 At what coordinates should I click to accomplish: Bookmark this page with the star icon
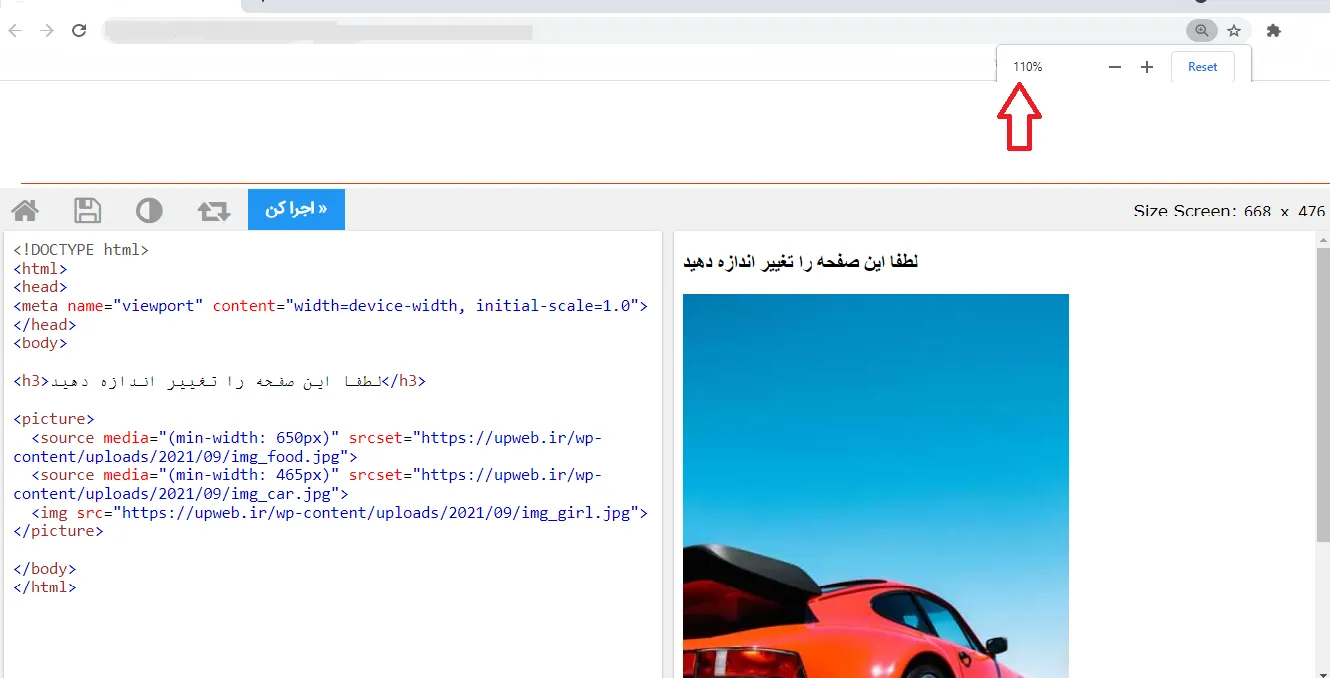[x=1234, y=31]
